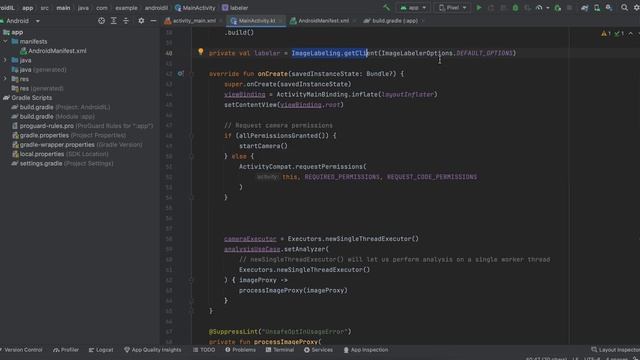Click the override gutter icon beside onCreate
The width and height of the screenshot is (640, 360).
click(180, 73)
